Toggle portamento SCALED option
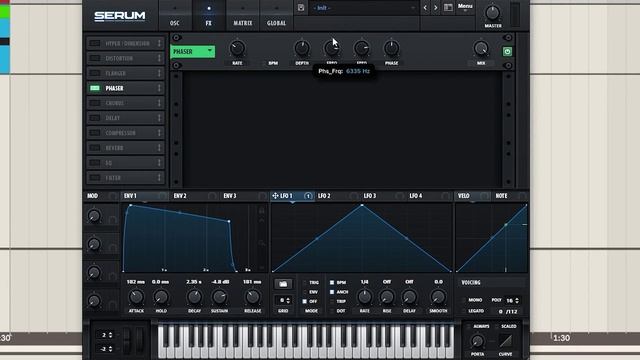Screen dimensions: 640x360 (497, 327)
